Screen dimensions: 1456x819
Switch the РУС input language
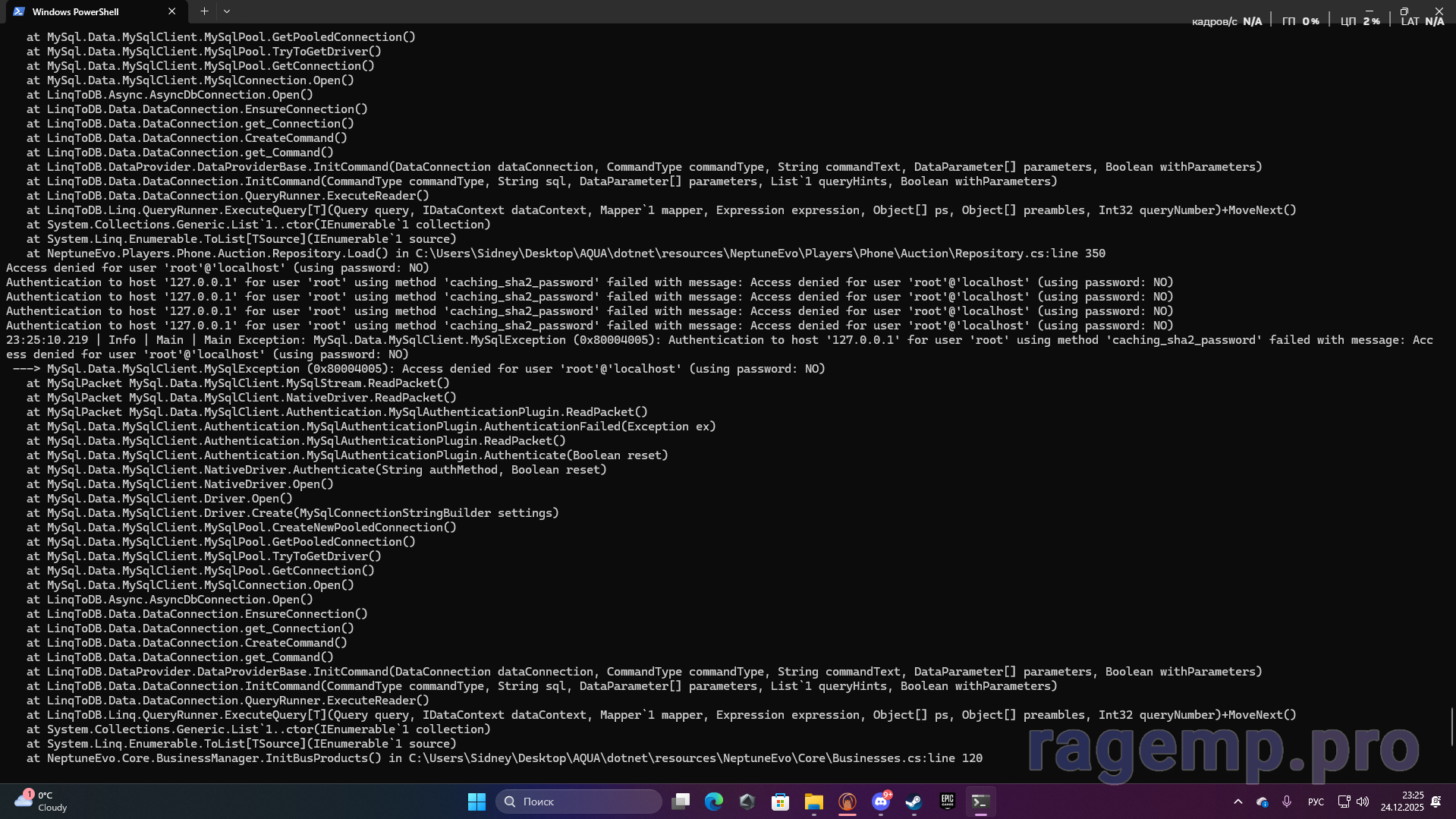point(1316,802)
